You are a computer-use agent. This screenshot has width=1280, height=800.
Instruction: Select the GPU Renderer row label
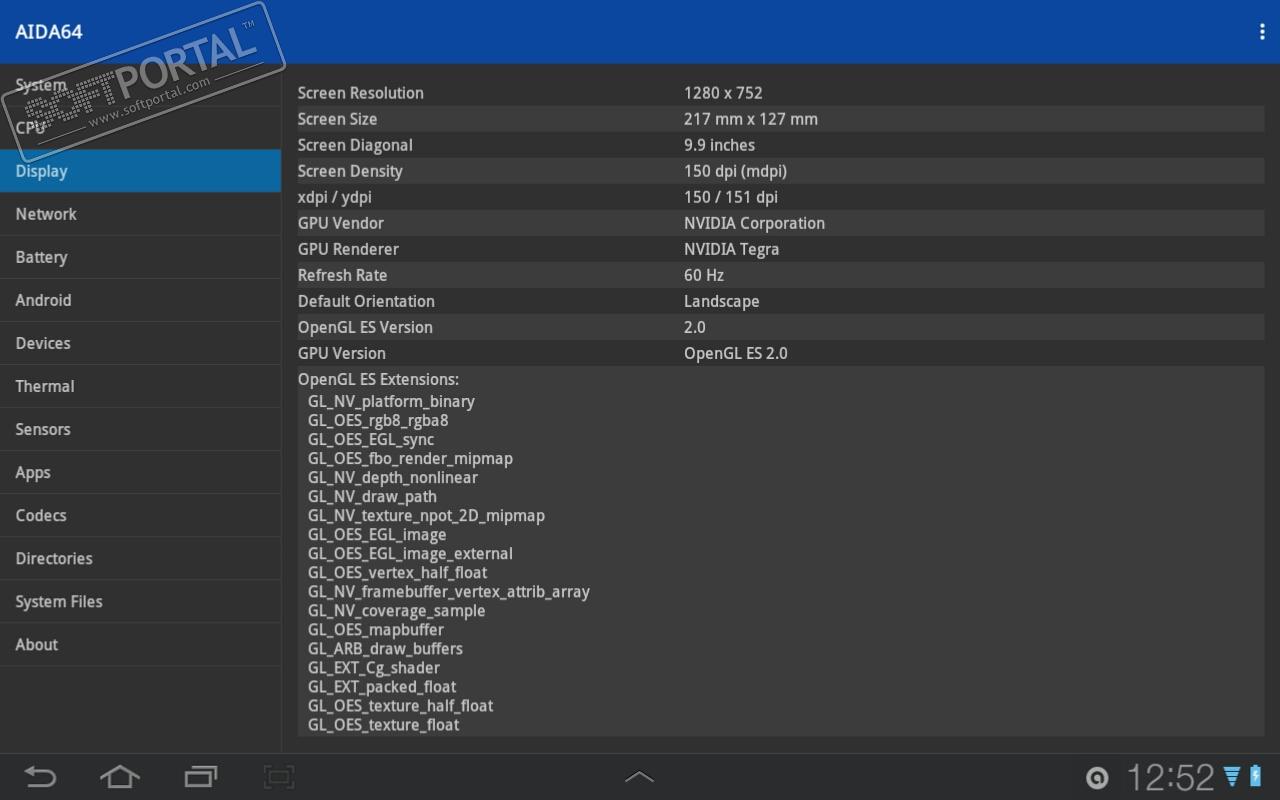pyautogui.click(x=348, y=249)
